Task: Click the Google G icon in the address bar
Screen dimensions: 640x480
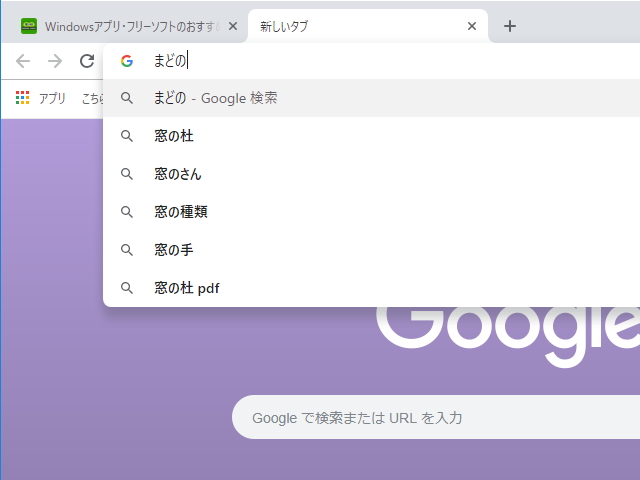Action: 127,61
